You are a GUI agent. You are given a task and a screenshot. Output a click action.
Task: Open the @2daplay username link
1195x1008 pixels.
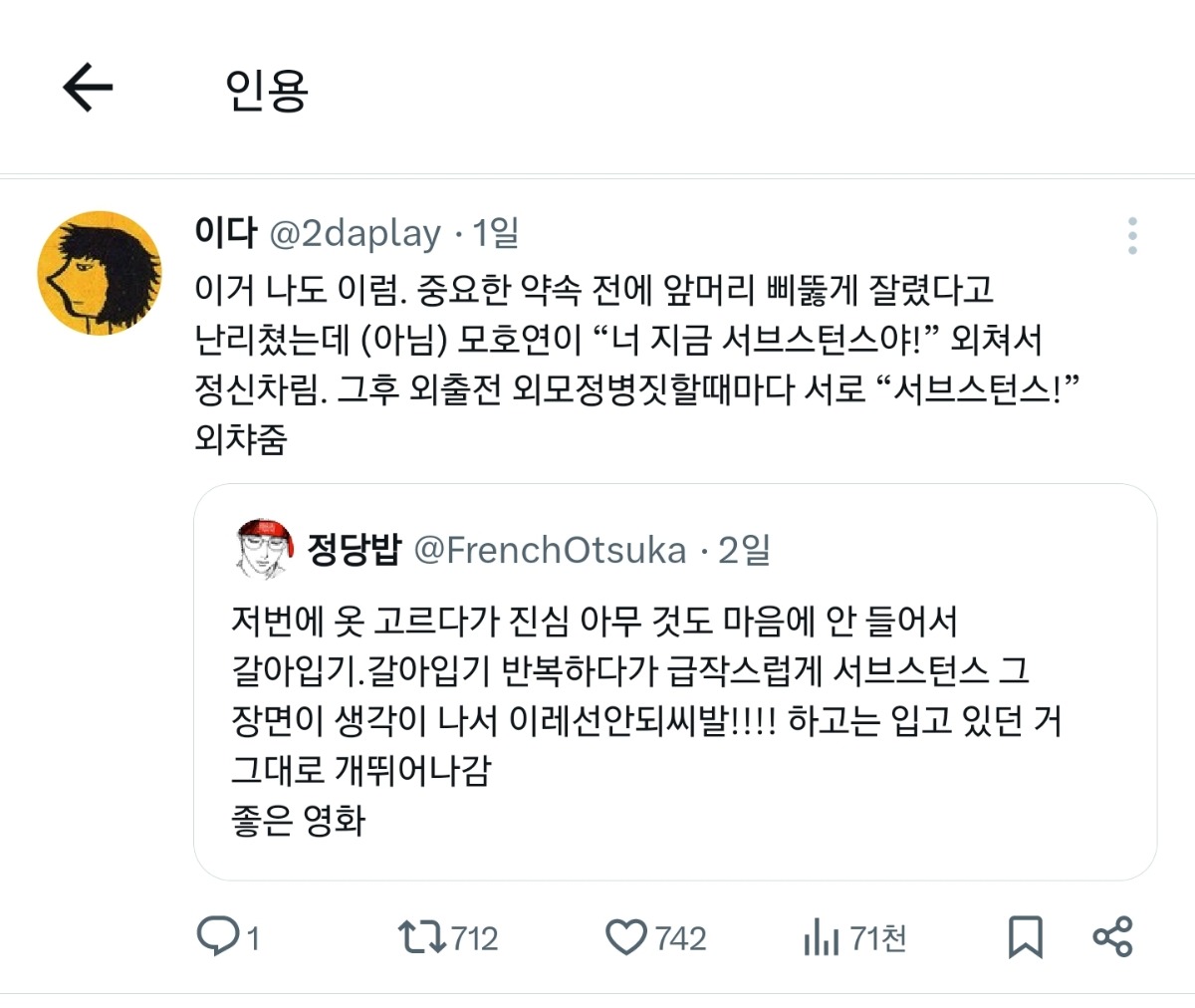coord(356,233)
